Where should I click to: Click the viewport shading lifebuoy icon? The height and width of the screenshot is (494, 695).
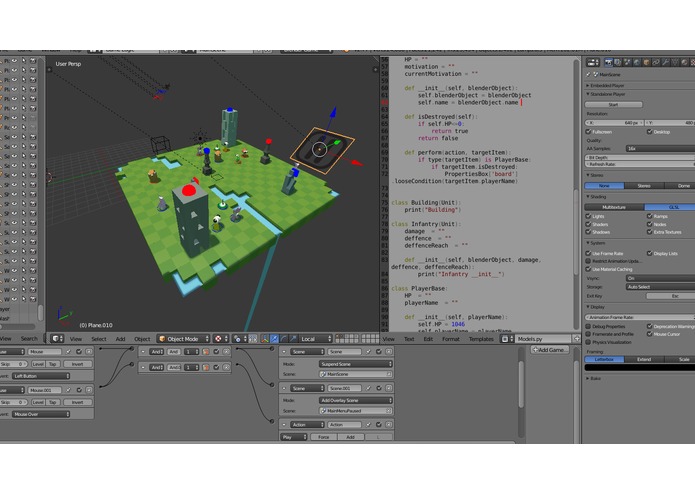[220, 338]
